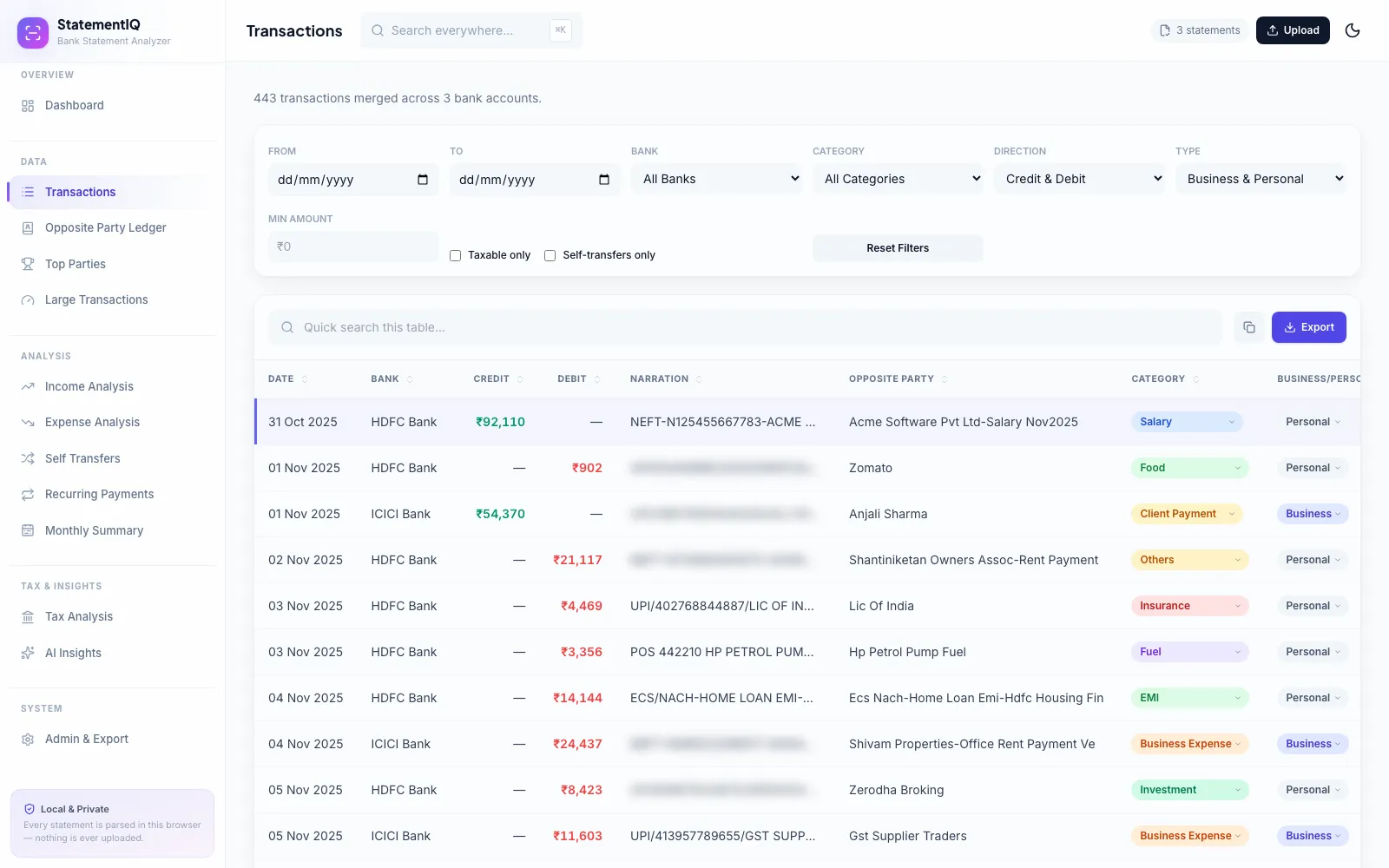1389x868 pixels.
Task: Click the search magnifier icon in the top bar
Action: 378,30
